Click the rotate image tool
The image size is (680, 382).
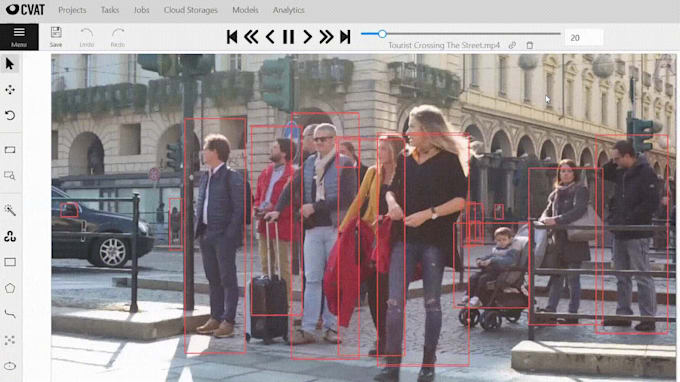tap(10, 115)
